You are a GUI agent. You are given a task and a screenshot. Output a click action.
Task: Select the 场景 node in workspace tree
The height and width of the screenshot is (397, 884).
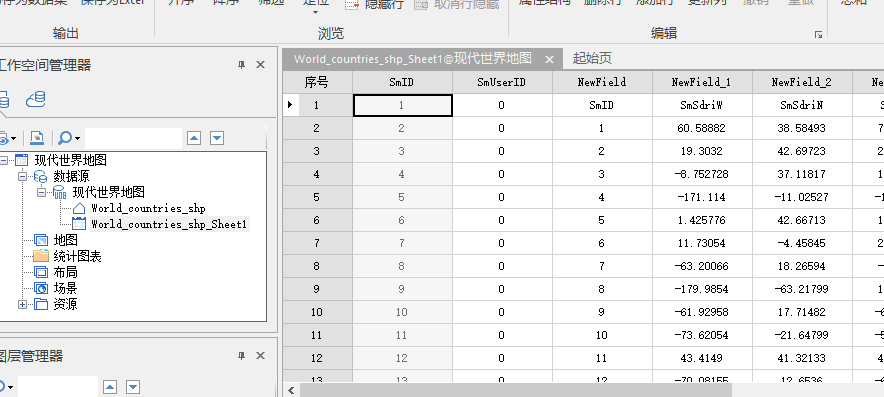[65, 288]
